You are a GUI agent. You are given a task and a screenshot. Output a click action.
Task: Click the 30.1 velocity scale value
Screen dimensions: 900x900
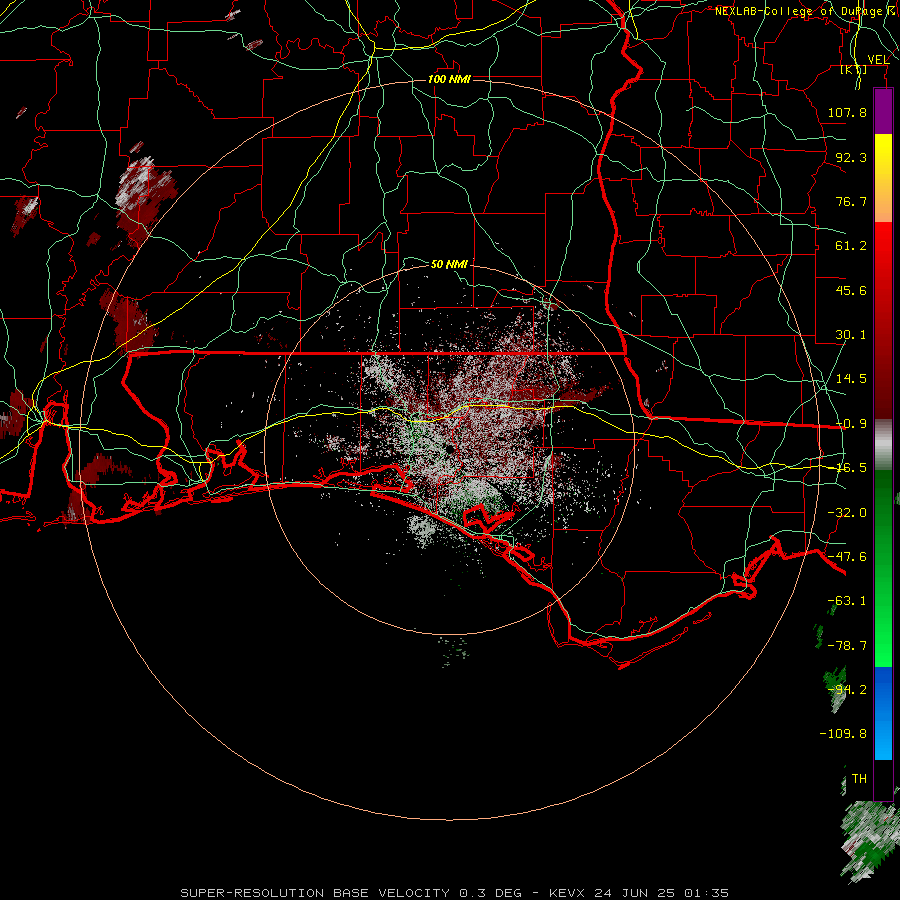[x=851, y=335]
